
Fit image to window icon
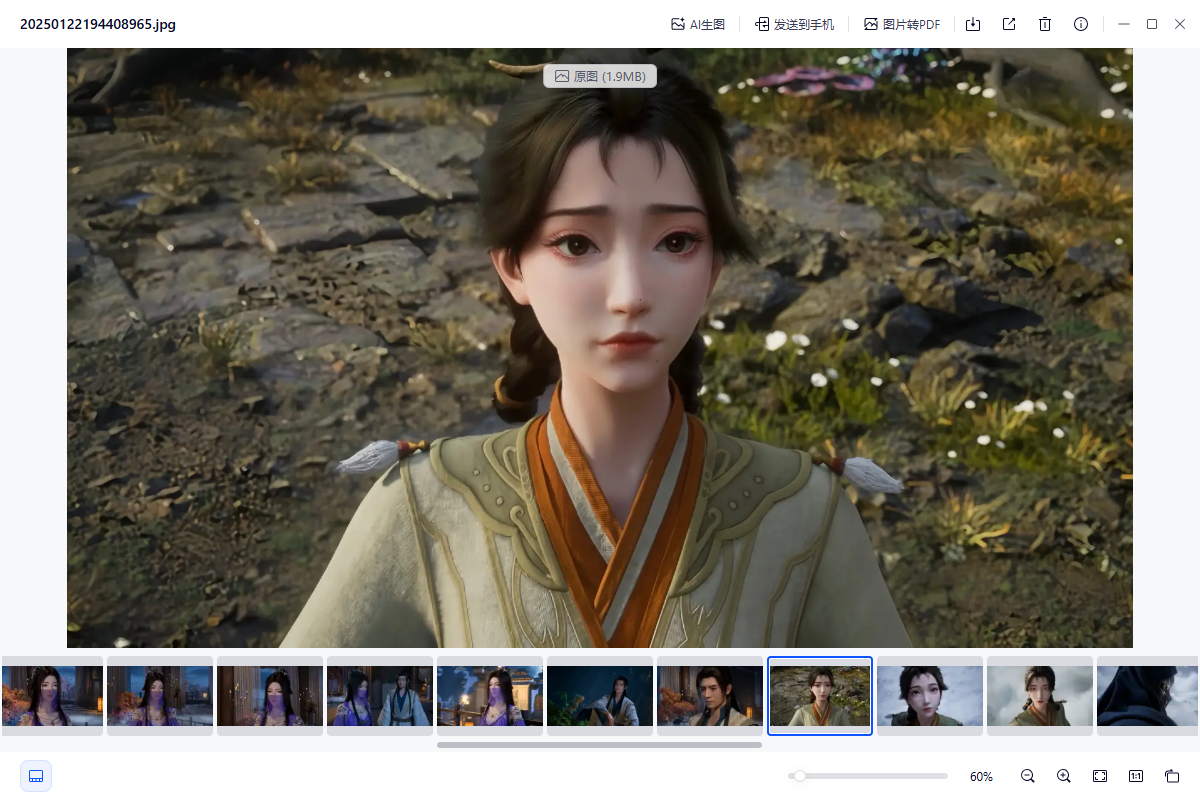[1100, 776]
